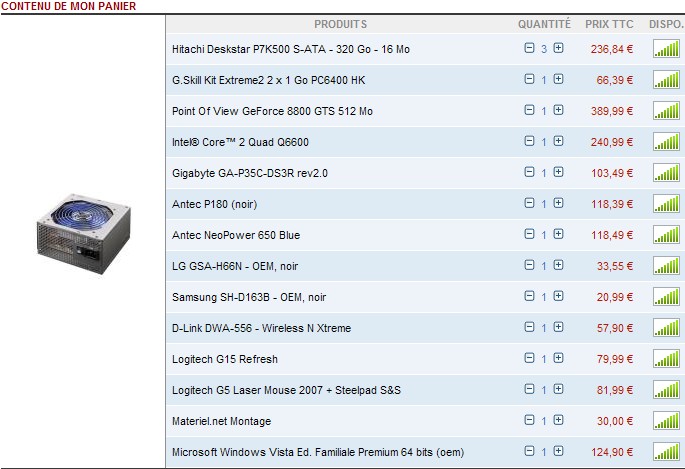
Task: Reduce Logitech G5 Laser Mouse quantity
Action: 529,389
